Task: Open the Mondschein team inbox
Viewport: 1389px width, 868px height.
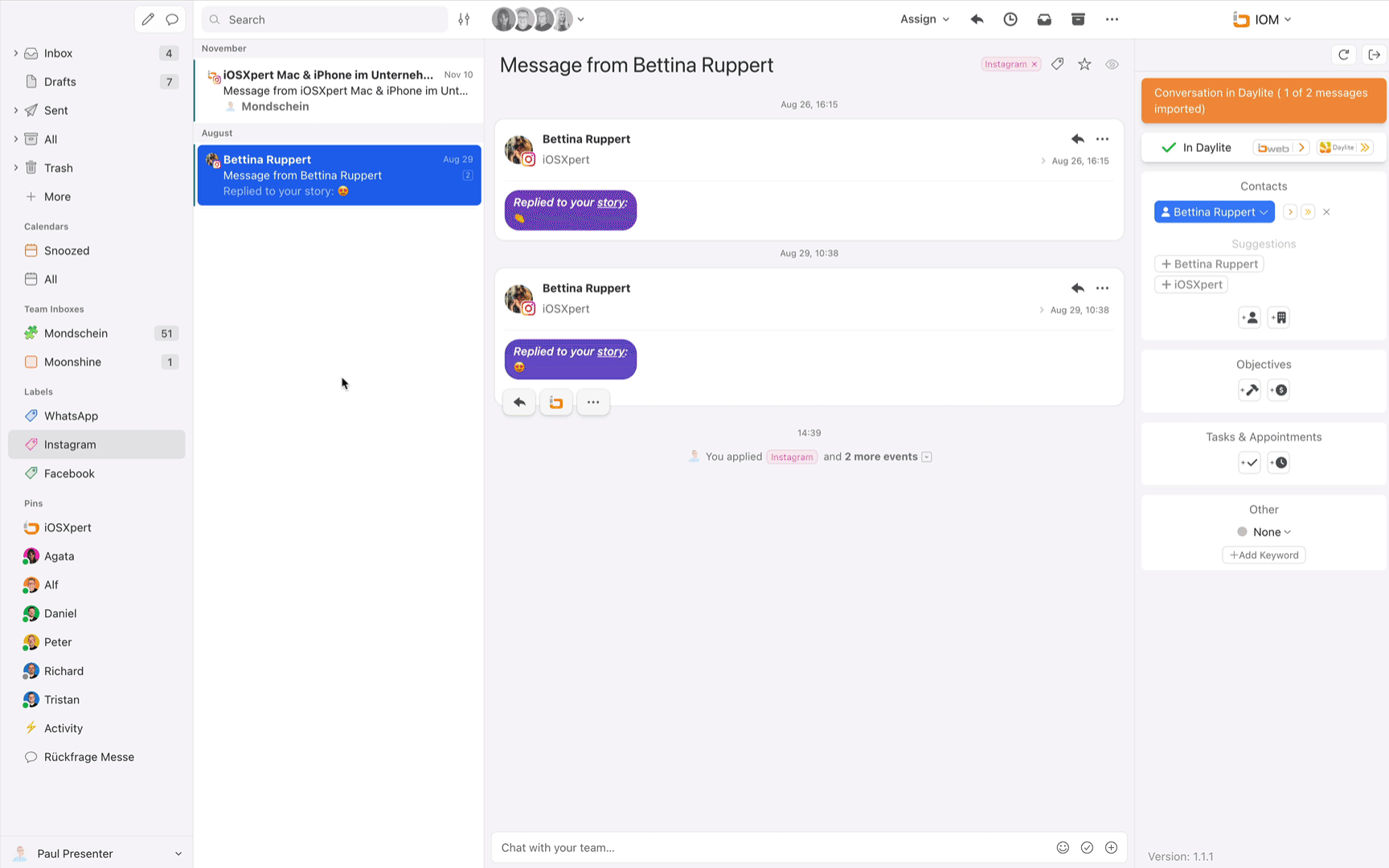Action: click(x=96, y=334)
